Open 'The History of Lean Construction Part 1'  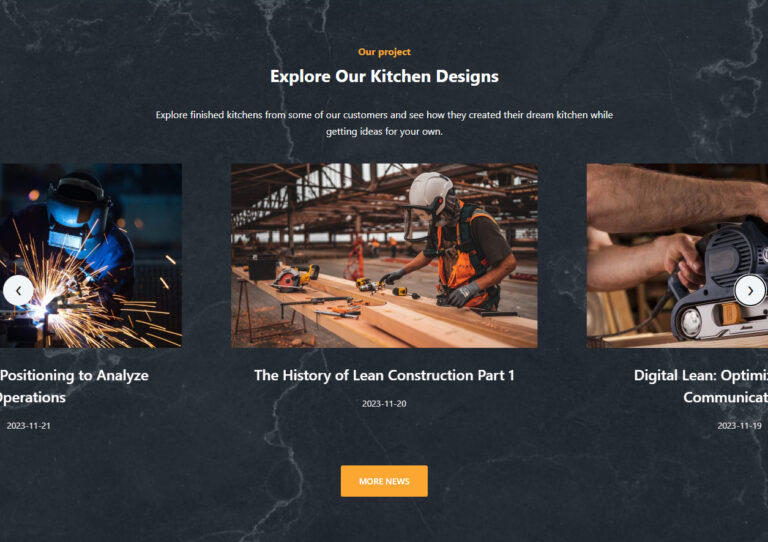pyautogui.click(x=384, y=376)
